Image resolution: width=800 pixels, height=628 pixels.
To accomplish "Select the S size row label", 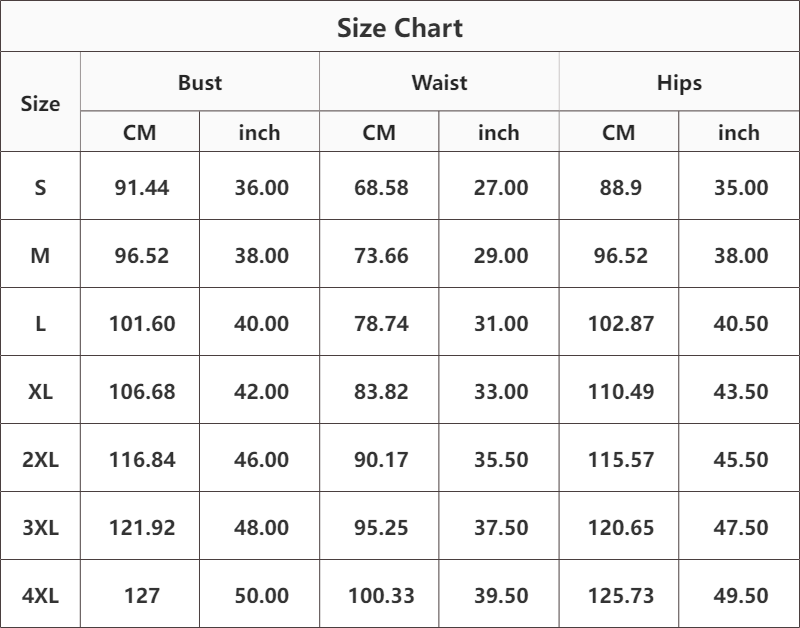I will 40,187.
